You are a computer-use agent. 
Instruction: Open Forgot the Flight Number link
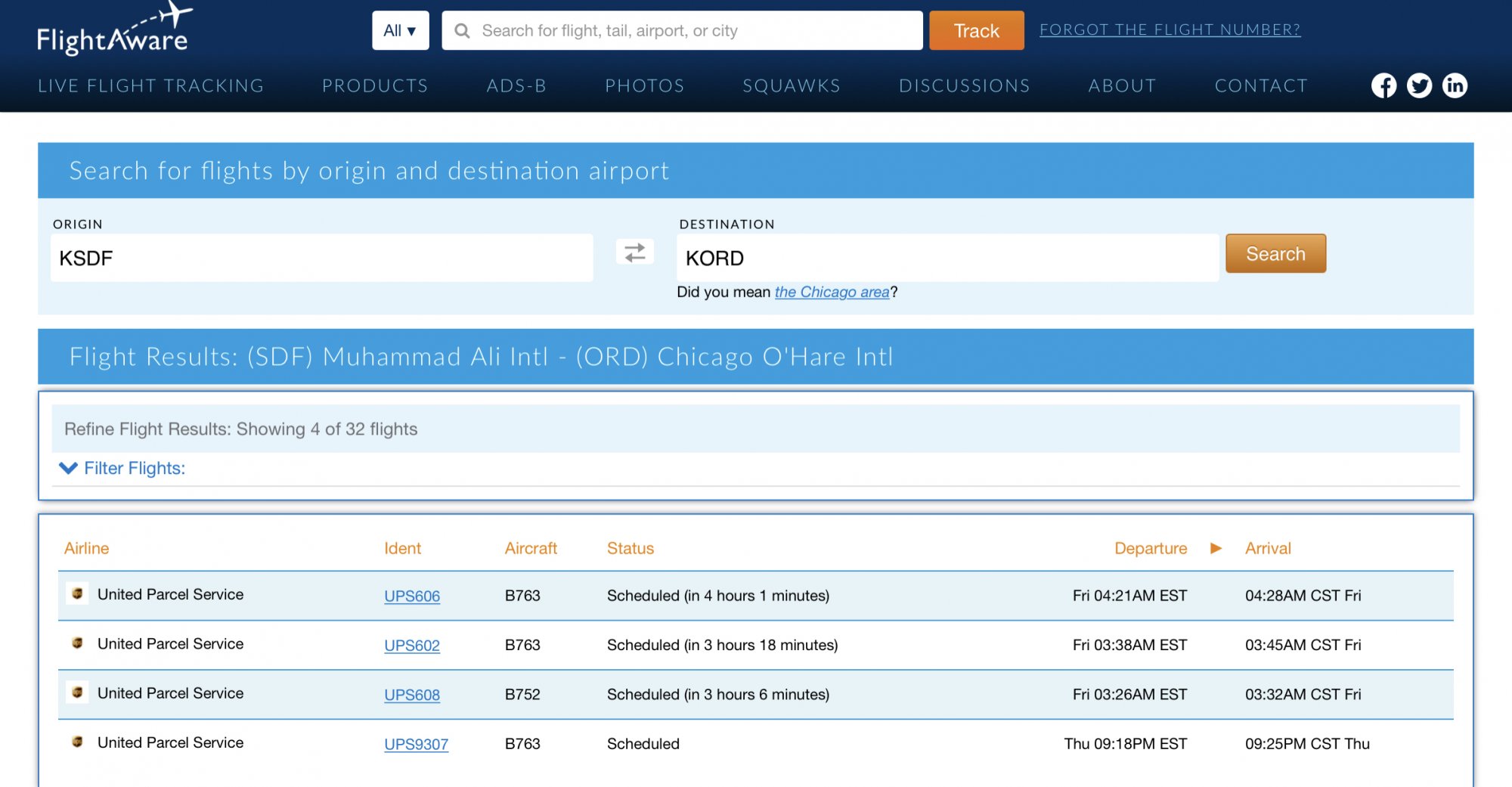pos(1170,29)
